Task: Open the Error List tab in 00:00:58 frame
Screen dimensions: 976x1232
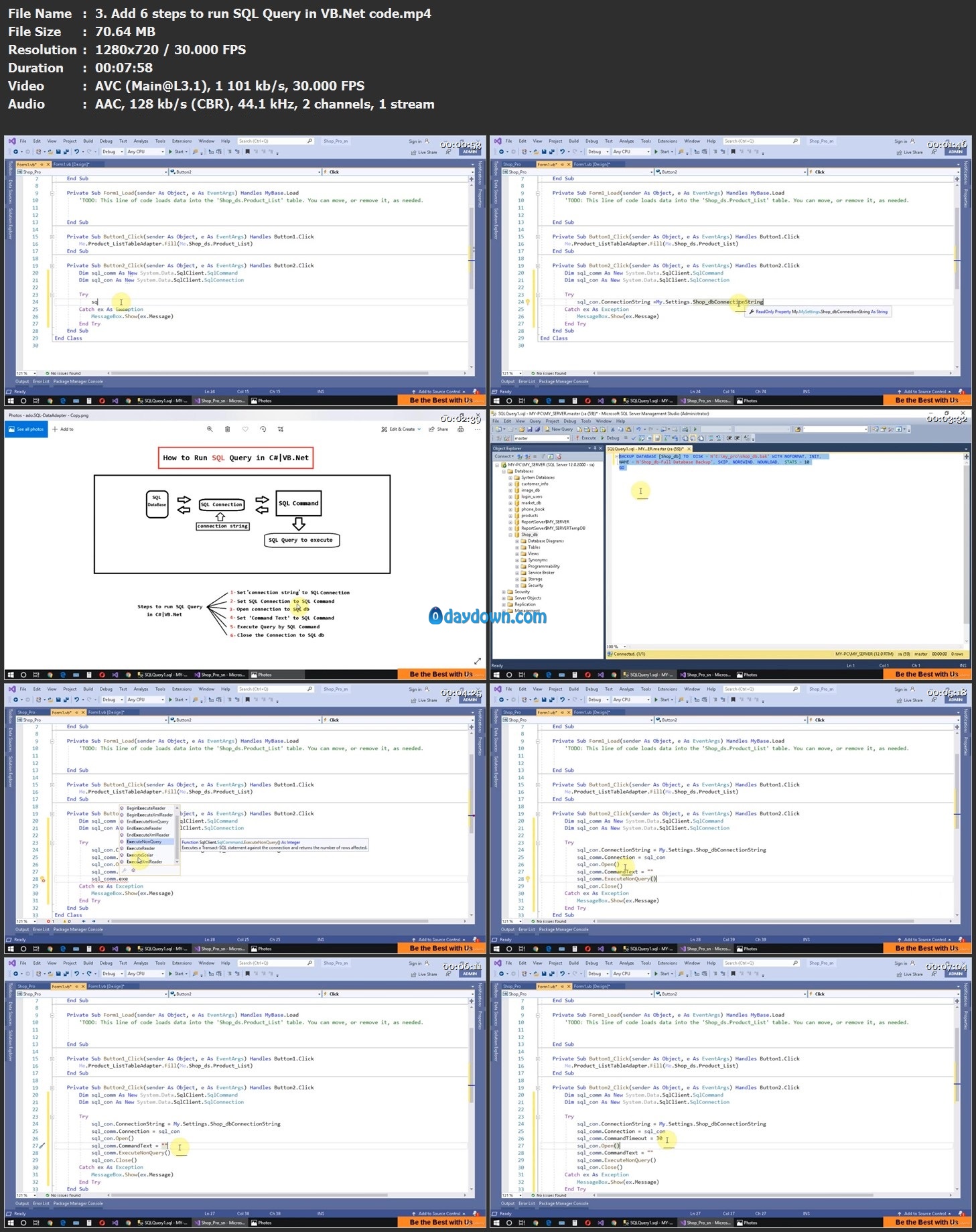Action: [41, 382]
